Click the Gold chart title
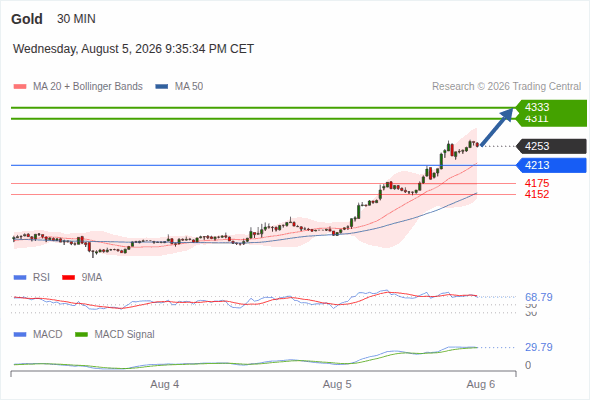 point(27,19)
